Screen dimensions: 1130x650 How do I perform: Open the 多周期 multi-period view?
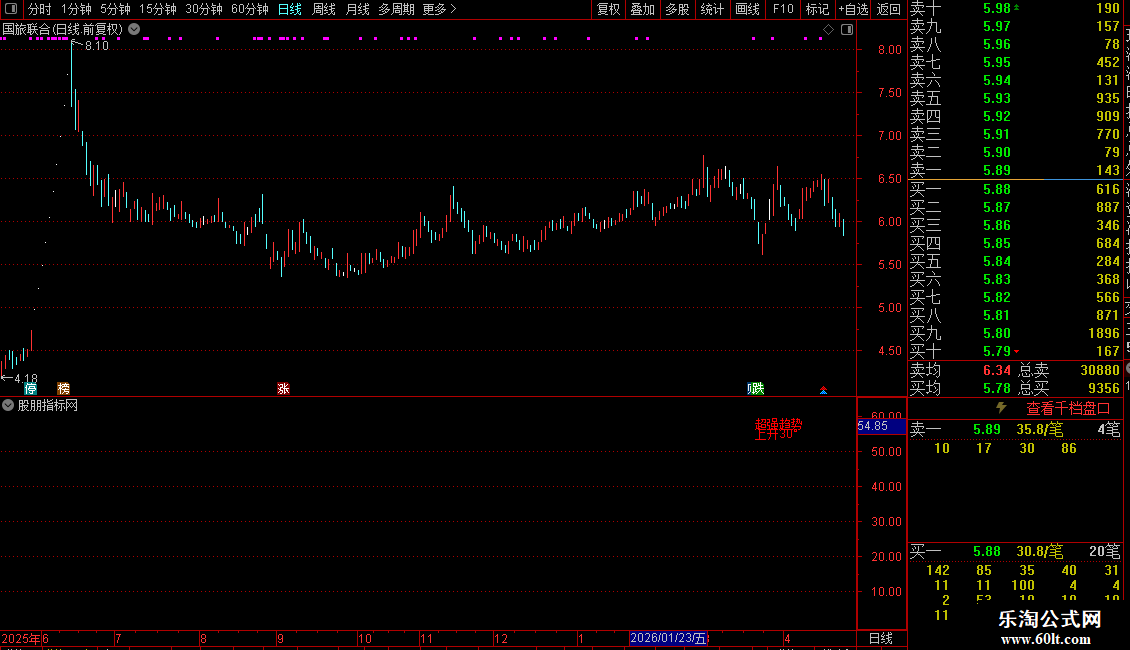pos(396,9)
